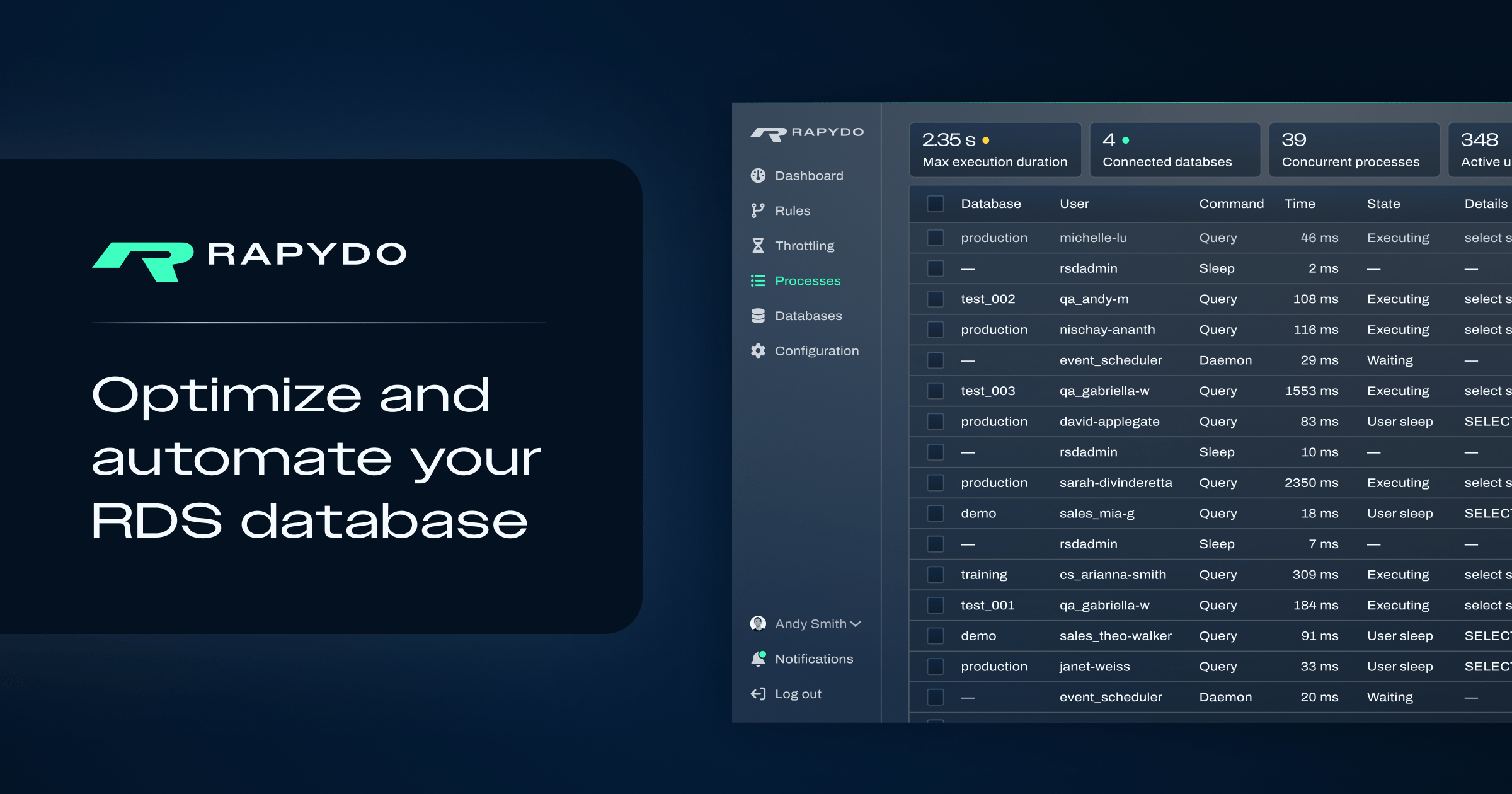The height and width of the screenshot is (794, 1512).
Task: Open the Max execution duration stat card
Action: tap(995, 149)
